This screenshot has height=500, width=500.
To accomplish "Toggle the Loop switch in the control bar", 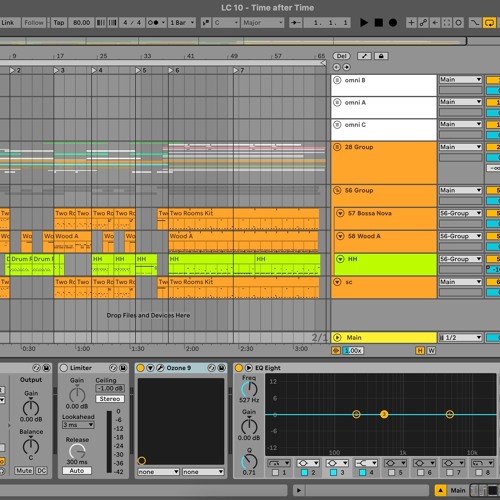I will tap(489, 23).
